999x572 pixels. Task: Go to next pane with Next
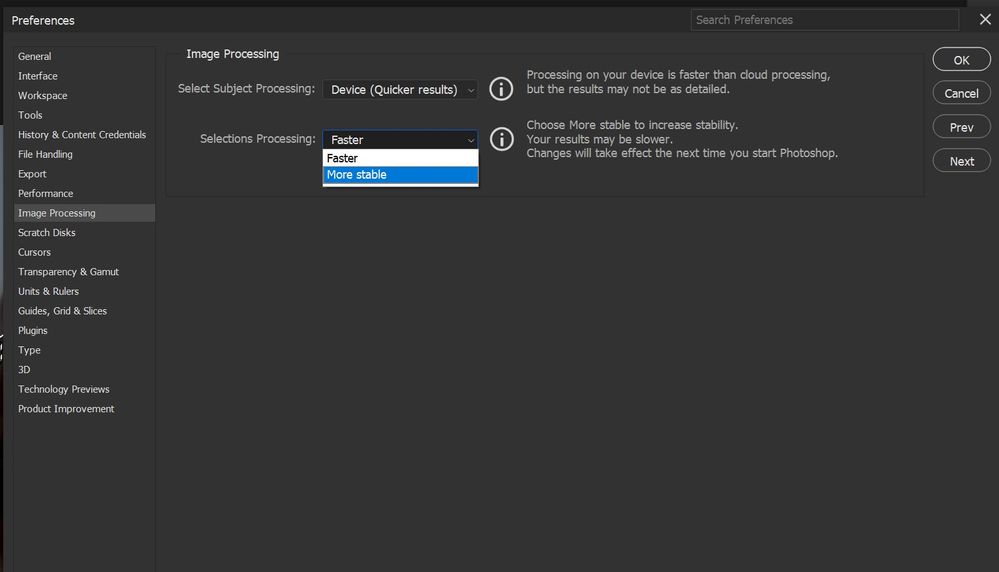coord(961,161)
